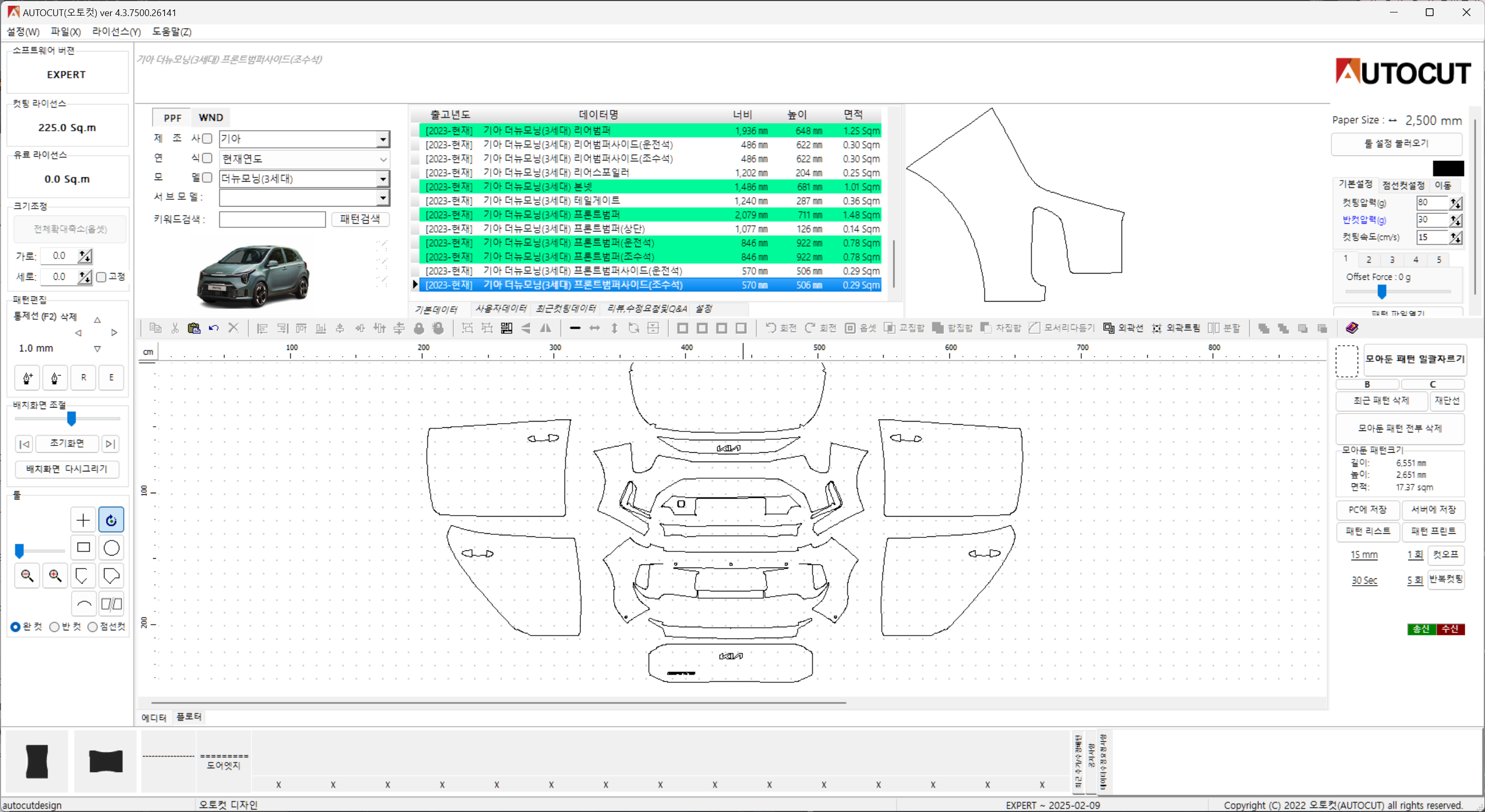Click the 배치화면 다시그리기 button
1485x812 pixels.
click(67, 469)
